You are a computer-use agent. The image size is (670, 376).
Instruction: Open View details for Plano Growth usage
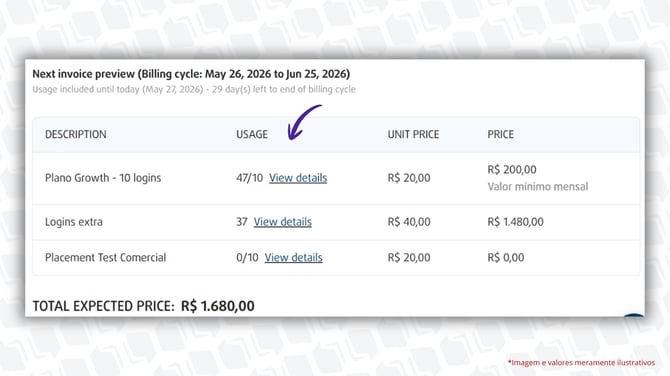tap(298, 178)
